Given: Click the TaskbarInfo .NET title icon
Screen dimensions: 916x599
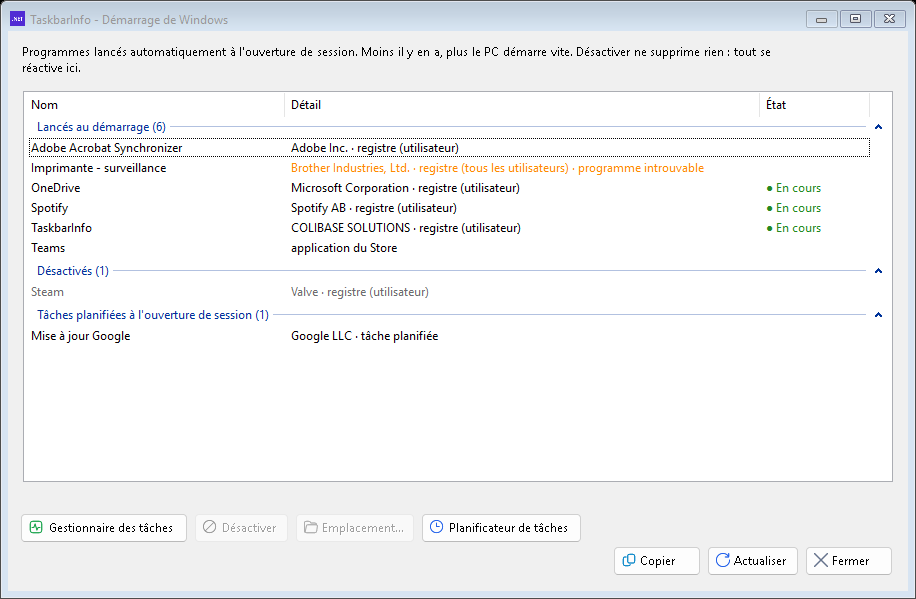Looking at the screenshot, I should pyautogui.click(x=18, y=19).
